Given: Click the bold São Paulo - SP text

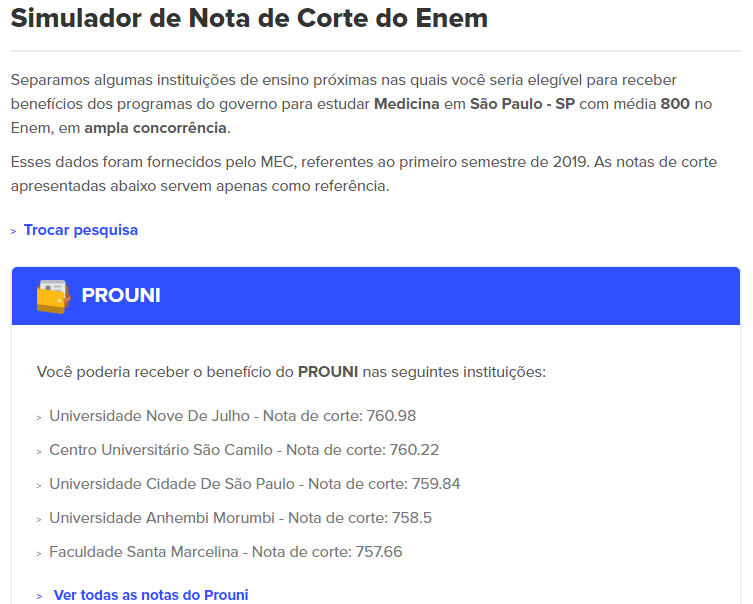Looking at the screenshot, I should click(x=522, y=104).
